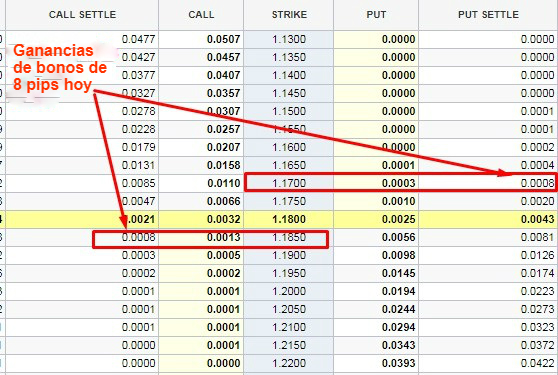Select strike price 1.1750
The image size is (558, 375).
click(x=289, y=201)
